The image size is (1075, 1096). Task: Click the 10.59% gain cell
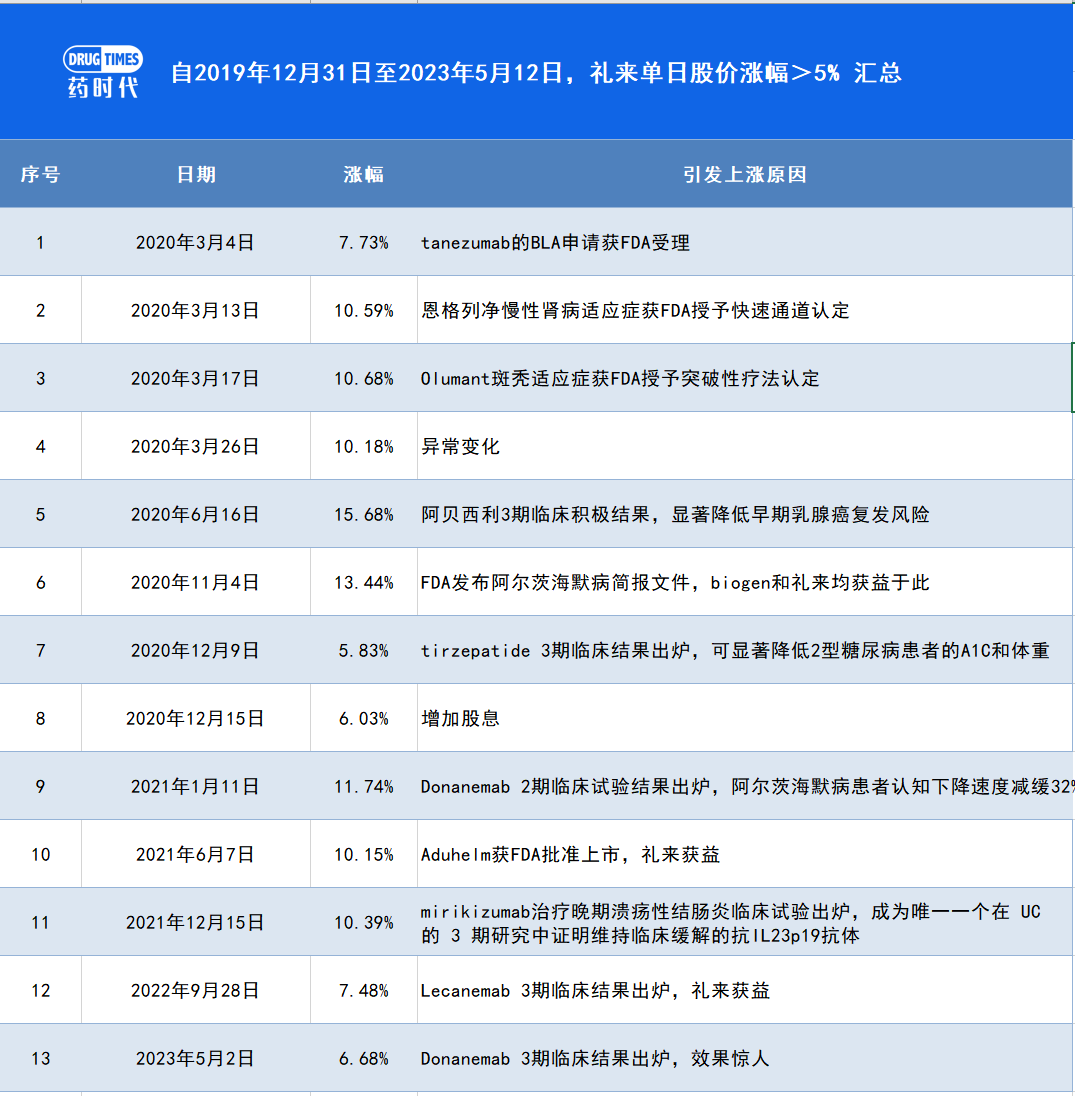pyautogui.click(x=363, y=310)
